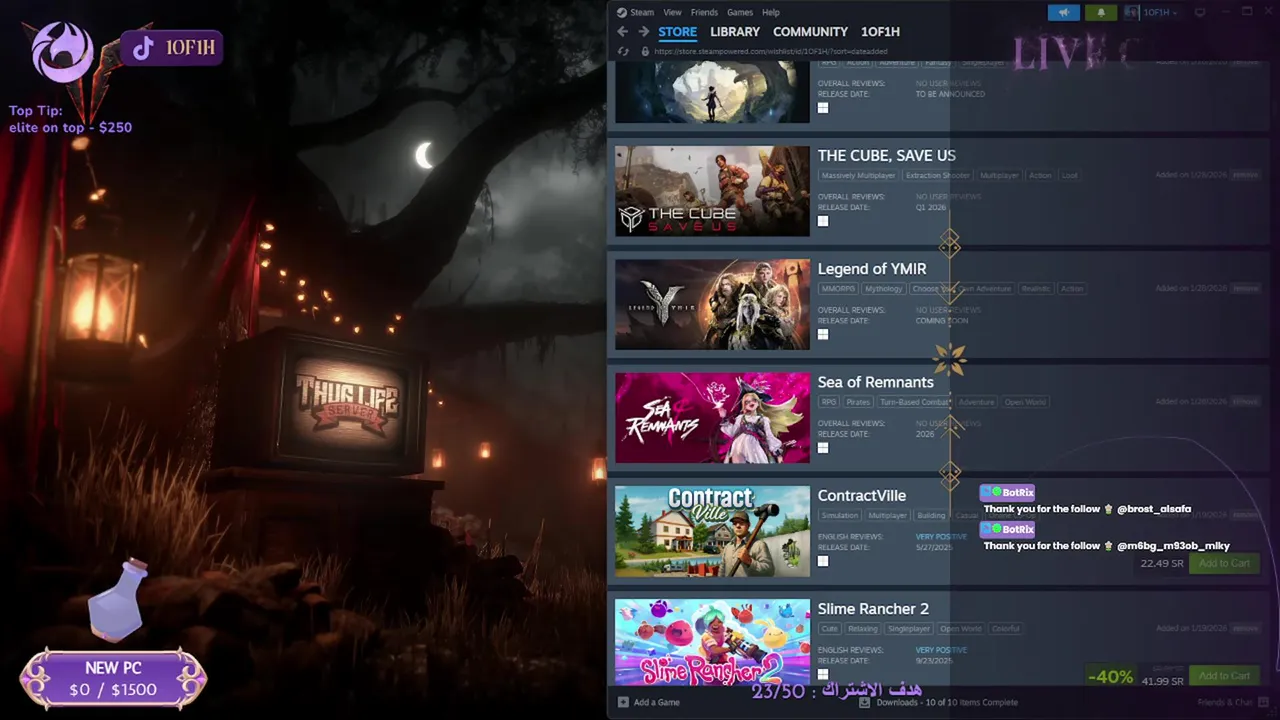Open the Steam logo menu

tap(635, 12)
